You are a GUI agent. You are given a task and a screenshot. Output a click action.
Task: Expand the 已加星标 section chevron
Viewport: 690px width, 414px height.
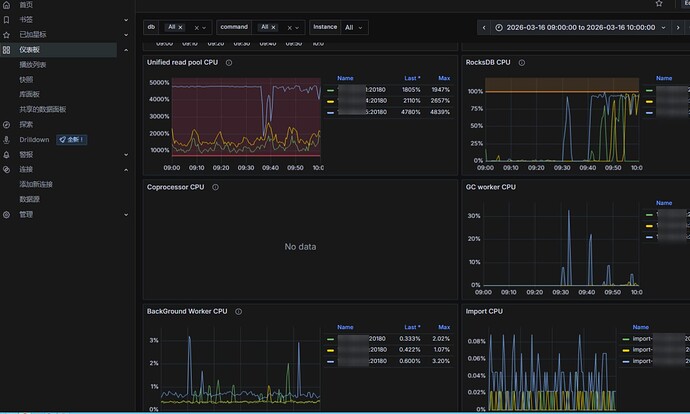126,35
